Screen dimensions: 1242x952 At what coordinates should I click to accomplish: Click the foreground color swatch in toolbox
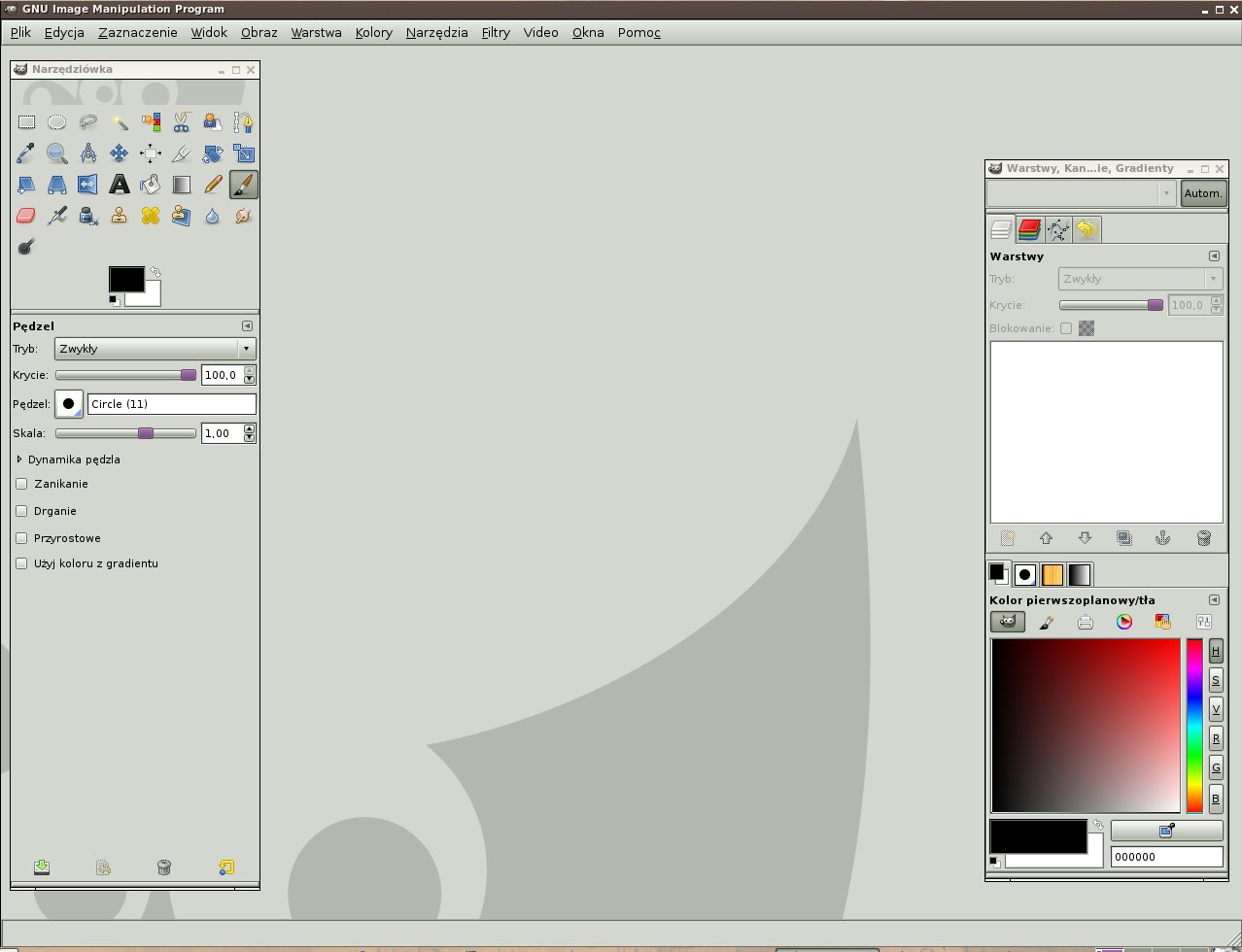click(125, 279)
